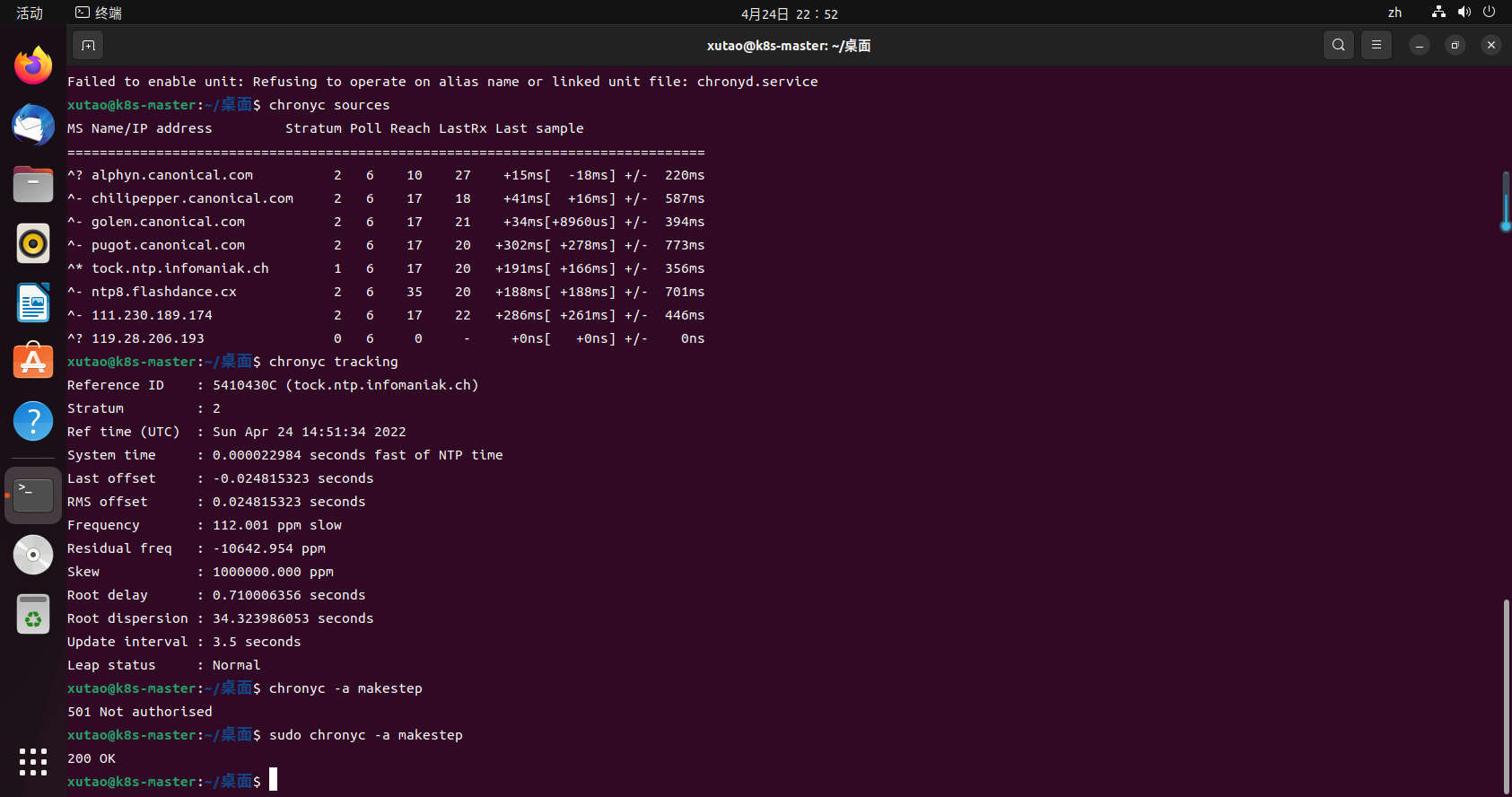Image resolution: width=1512 pixels, height=797 pixels.
Task: Select the Terminal icon in dock
Action: tap(33, 495)
